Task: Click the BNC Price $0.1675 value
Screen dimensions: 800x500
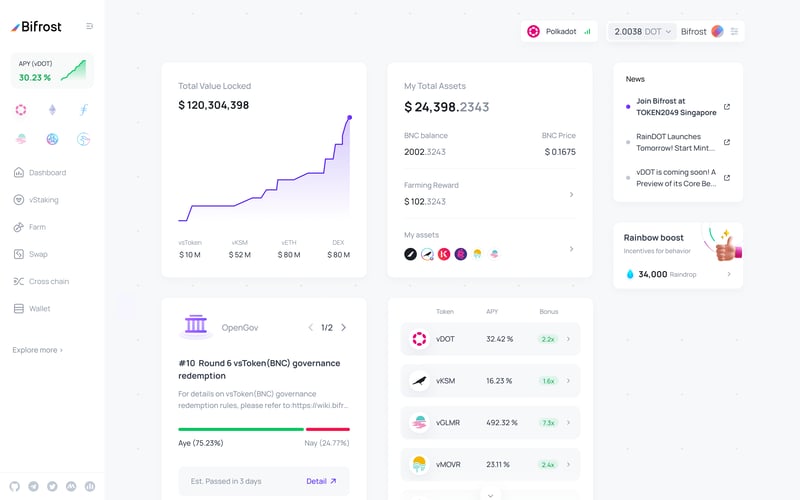Action: (560, 152)
